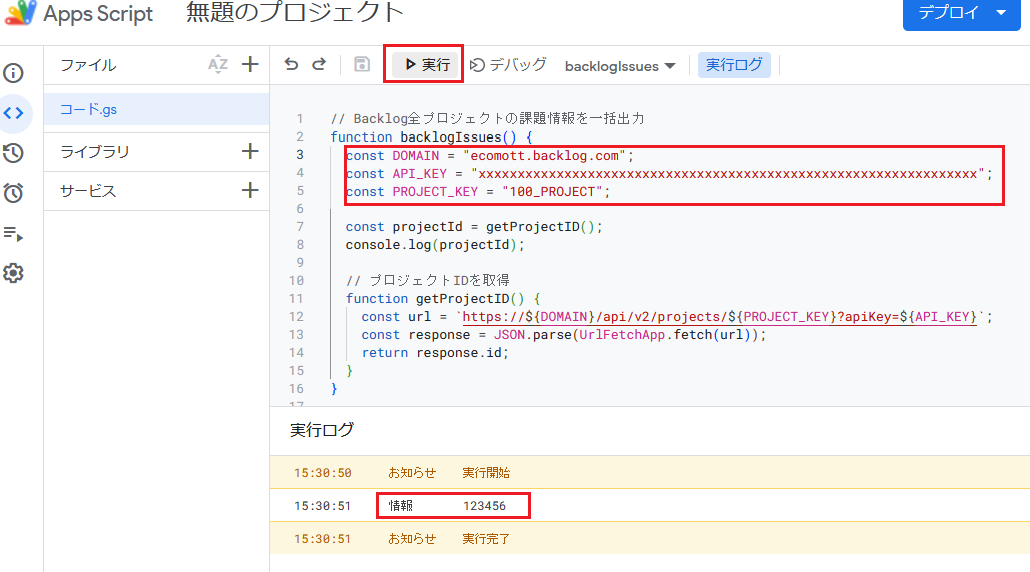Save the project with floppy icon

[x=362, y=64]
